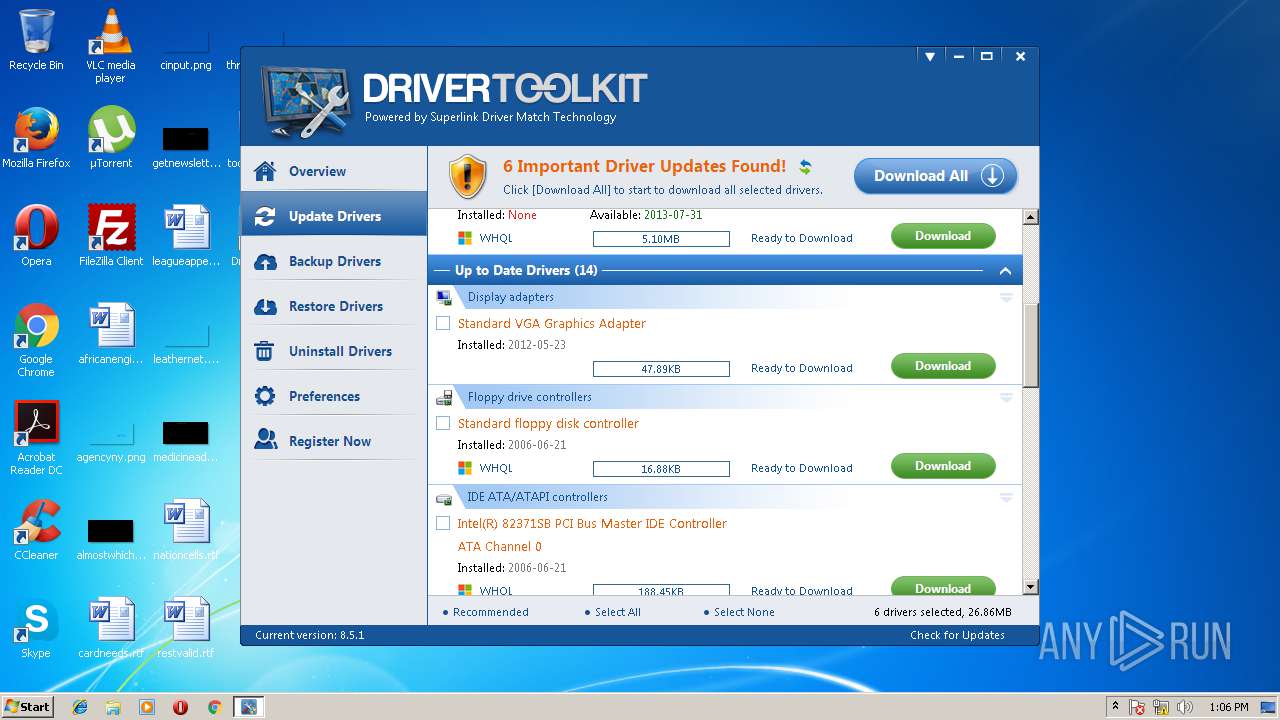Viewport: 1280px width, 720px height.
Task: Click the Select None link
Action: point(744,612)
